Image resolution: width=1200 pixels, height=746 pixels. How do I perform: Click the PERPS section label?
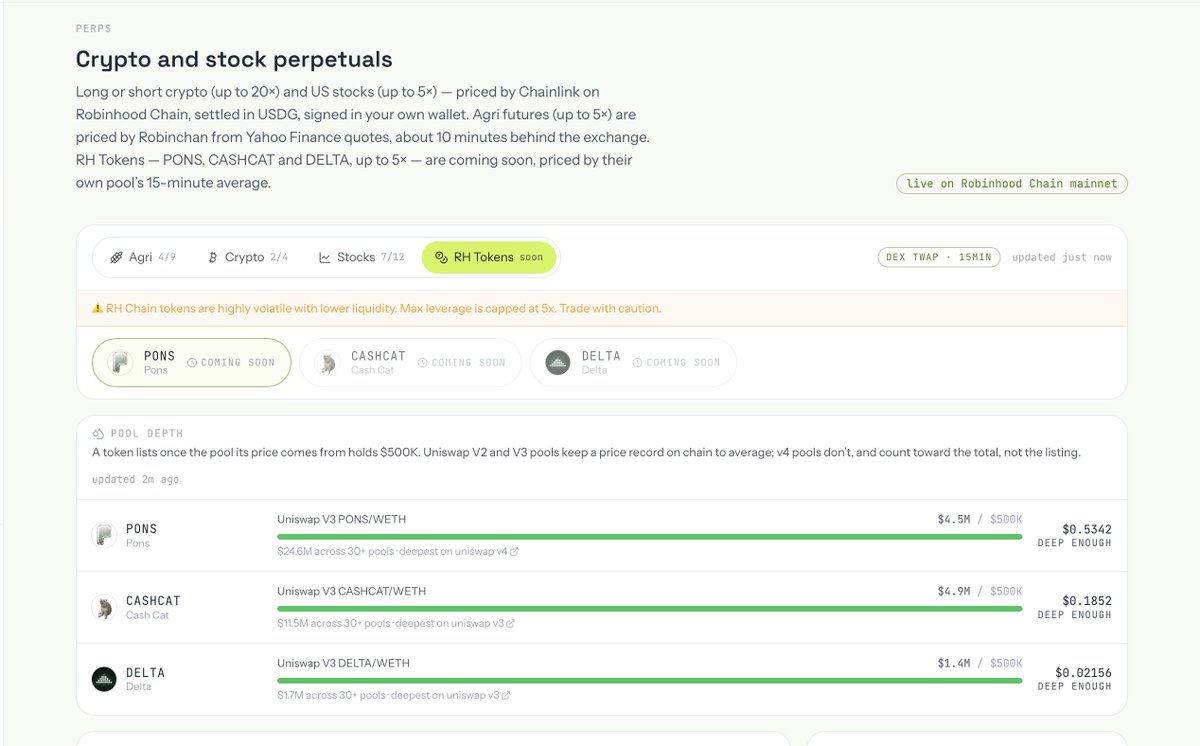coord(94,28)
